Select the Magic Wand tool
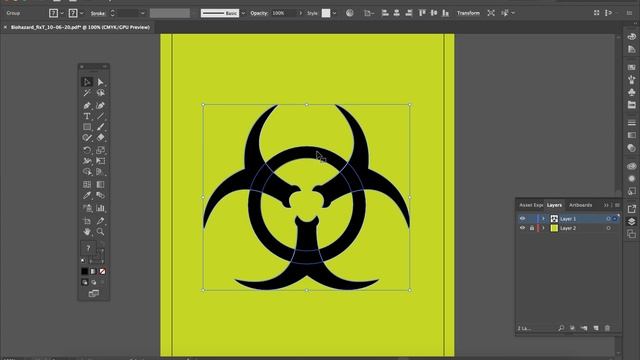 click(x=87, y=93)
